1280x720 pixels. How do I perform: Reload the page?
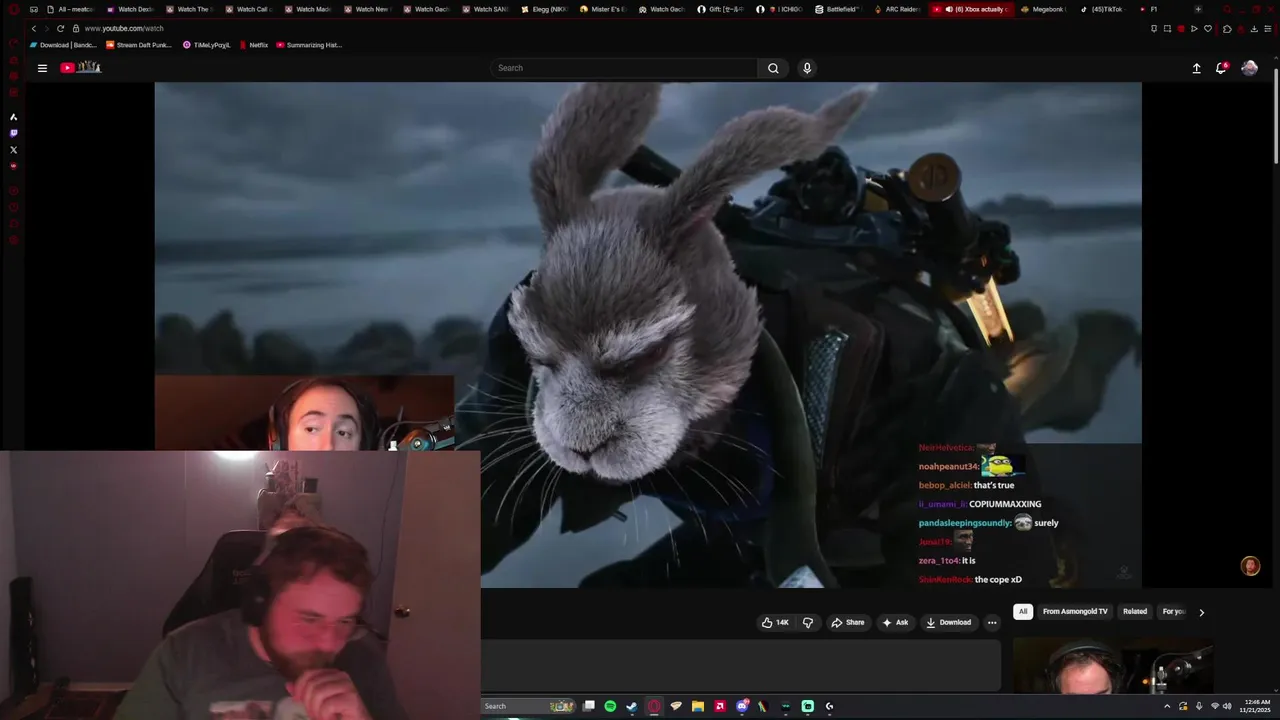pos(60,28)
